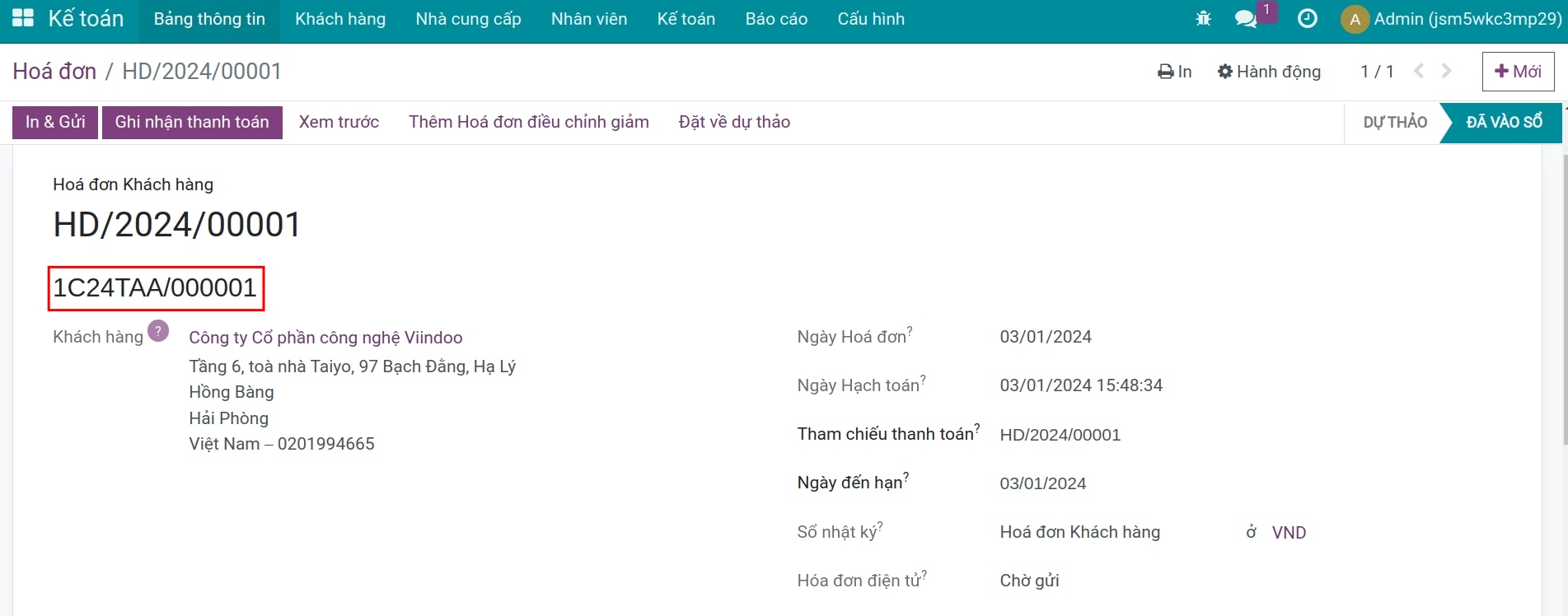The image size is (1568, 616).
Task: Select the Dự thảo status stage
Action: [x=1394, y=122]
